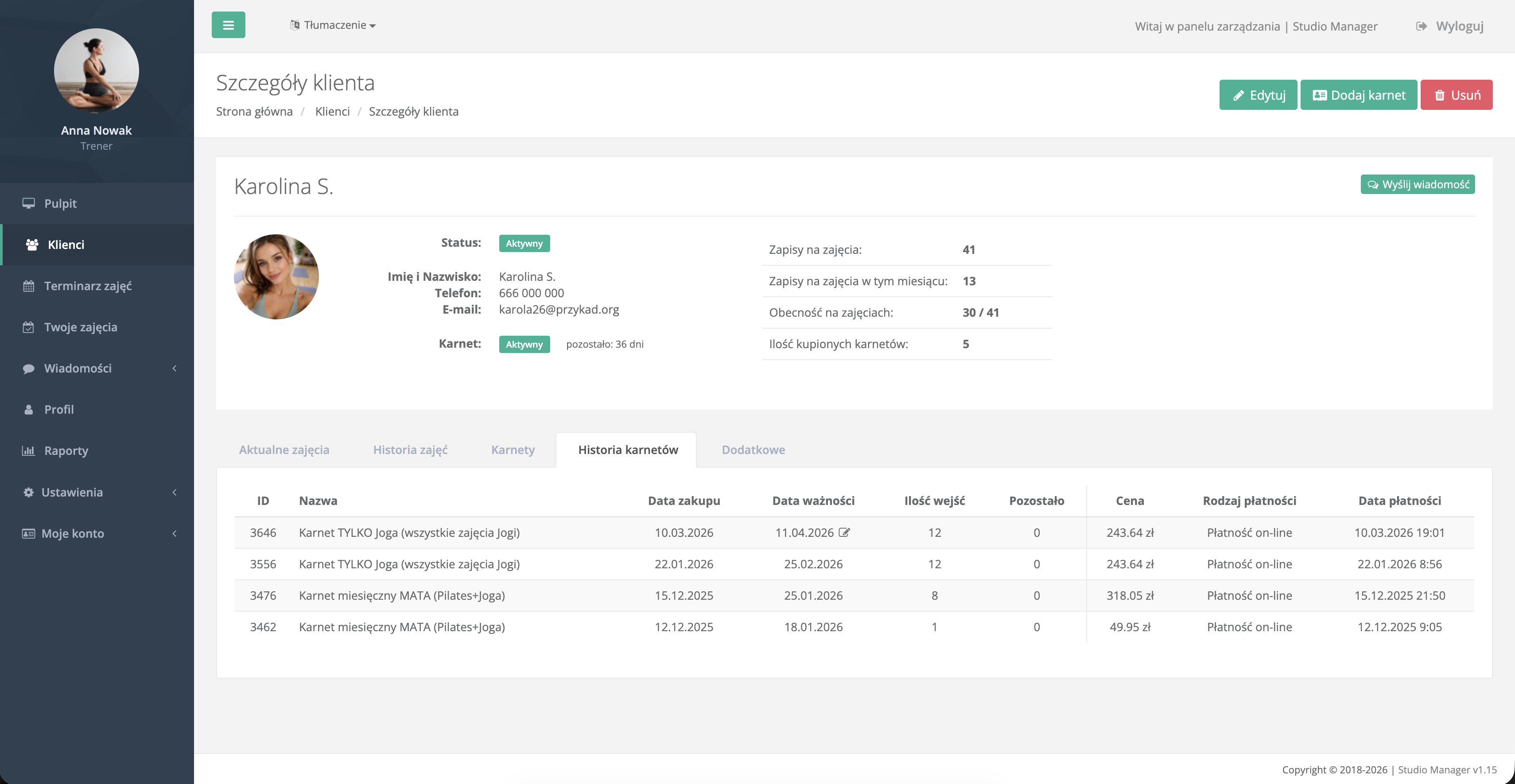Expand the Ustawienia sidebar submenu
This screenshot has height=784, width=1515.
(72, 492)
